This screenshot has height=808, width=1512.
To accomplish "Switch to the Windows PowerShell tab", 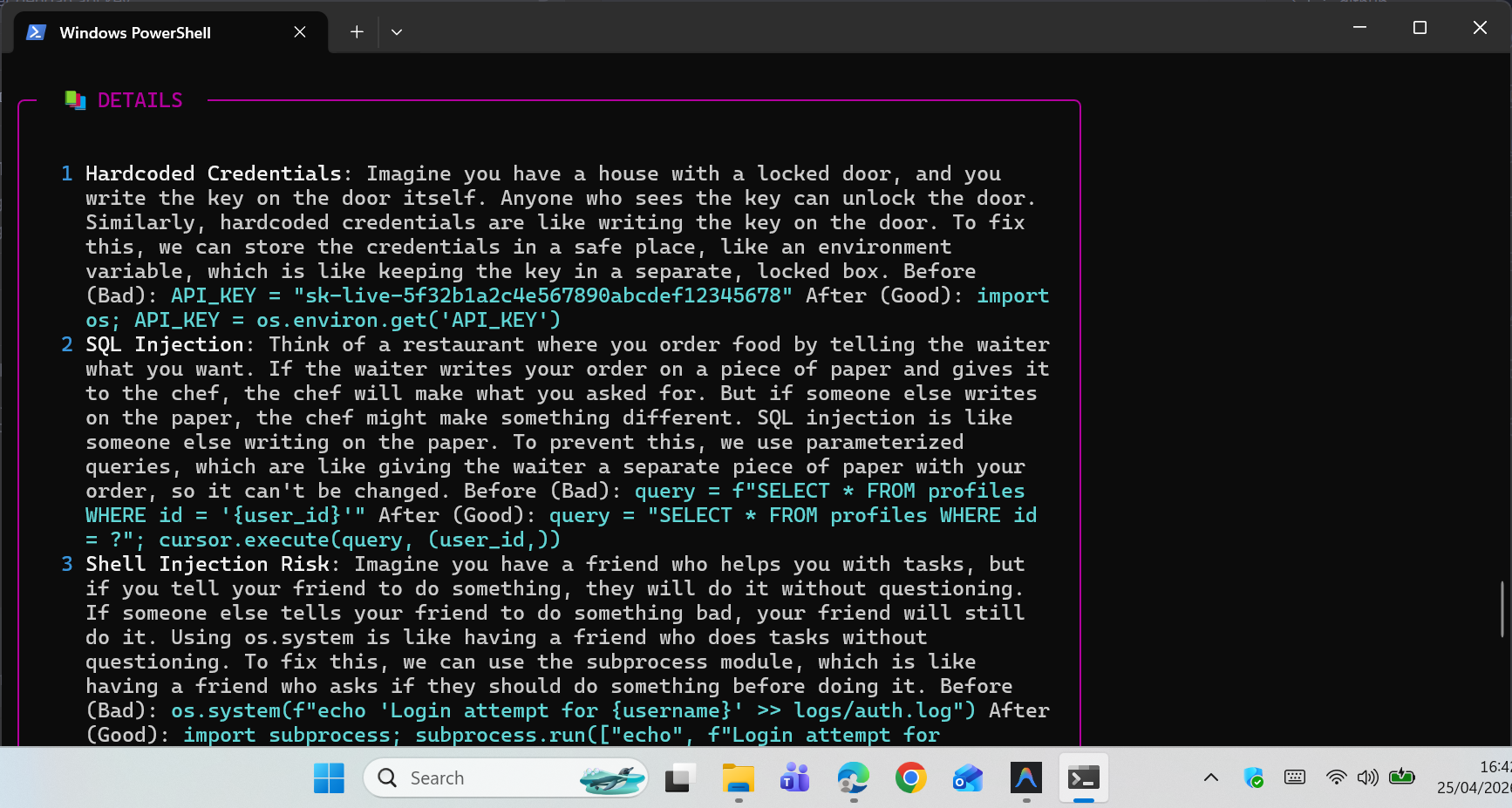I will pos(171,32).
